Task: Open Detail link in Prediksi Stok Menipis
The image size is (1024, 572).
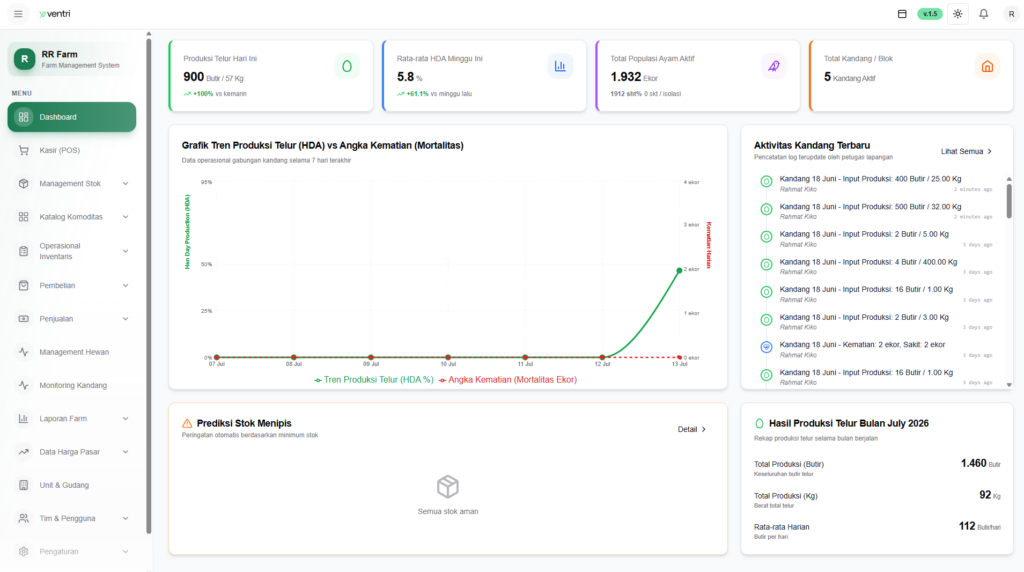Action: [692, 429]
